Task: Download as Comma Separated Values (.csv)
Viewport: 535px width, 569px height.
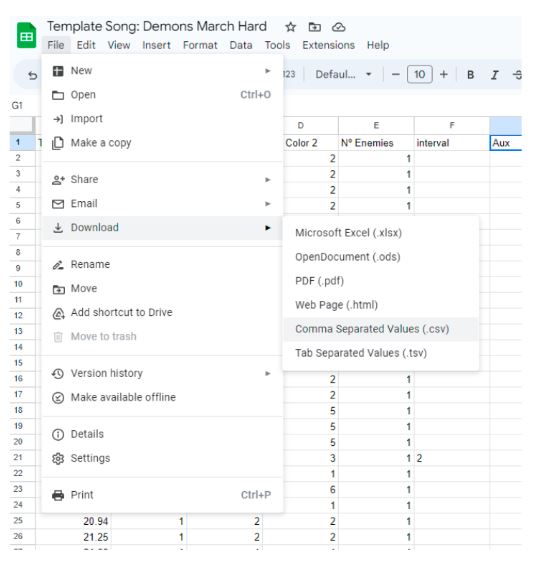Action: point(372,329)
